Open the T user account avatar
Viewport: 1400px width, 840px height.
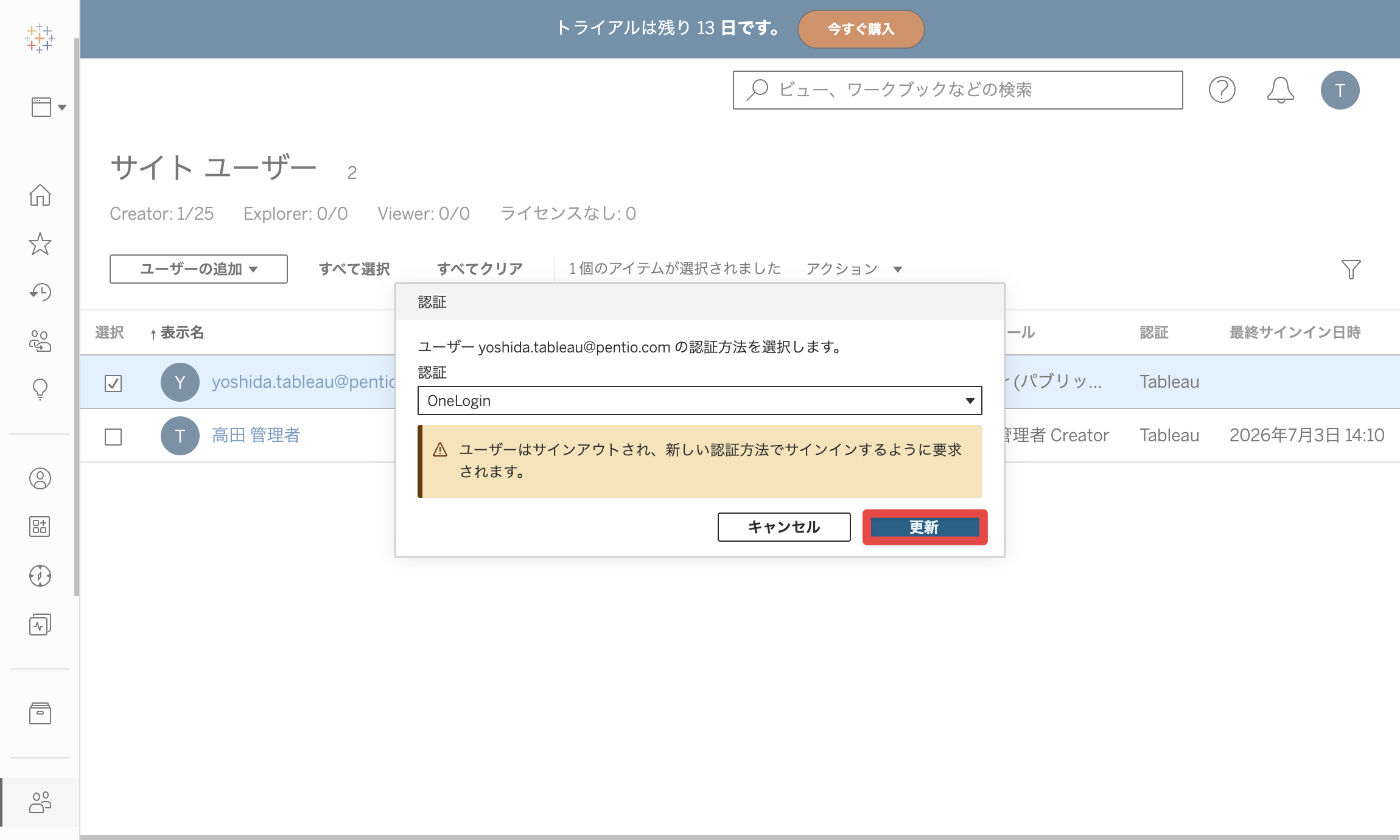[1340, 90]
